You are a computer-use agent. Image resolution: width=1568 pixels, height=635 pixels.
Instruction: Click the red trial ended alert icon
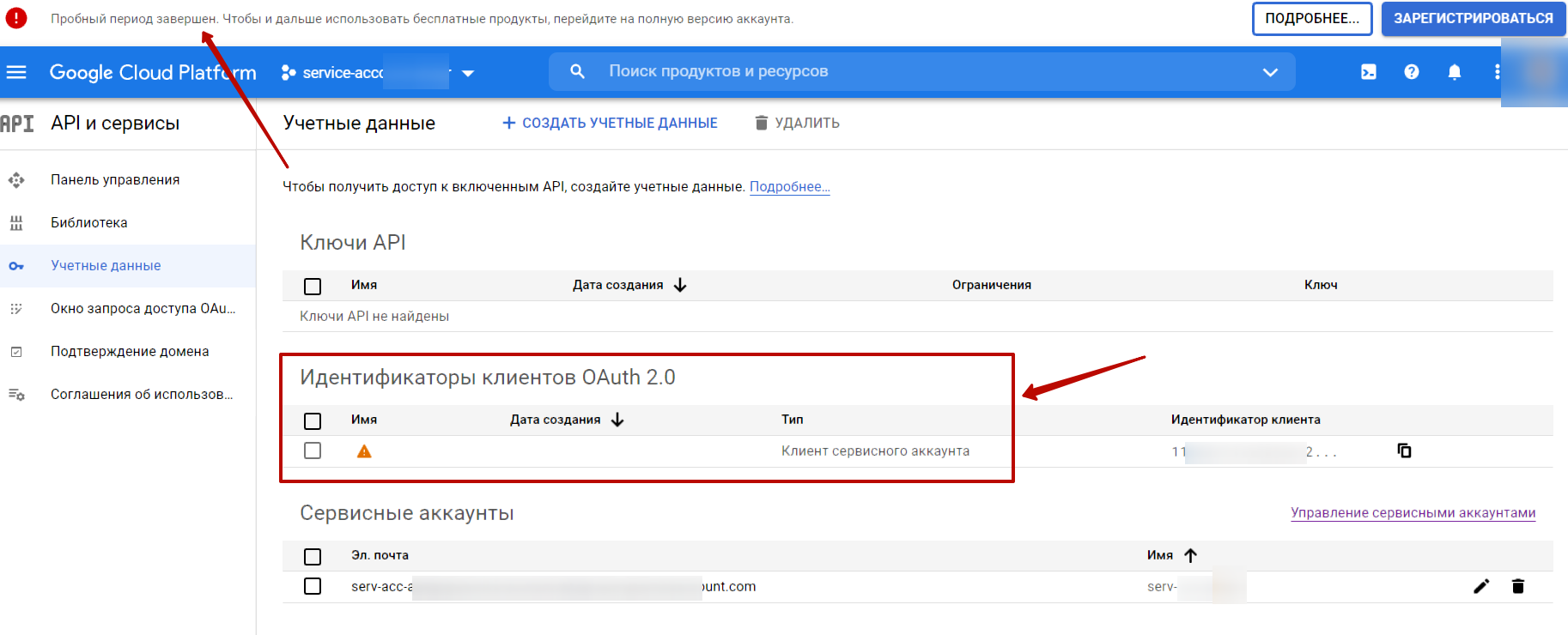(x=16, y=18)
